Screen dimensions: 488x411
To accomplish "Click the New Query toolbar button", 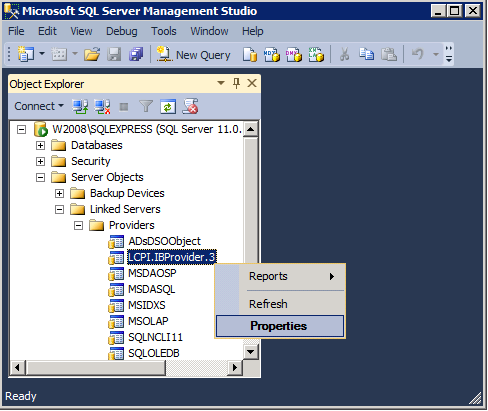I will [x=194, y=55].
